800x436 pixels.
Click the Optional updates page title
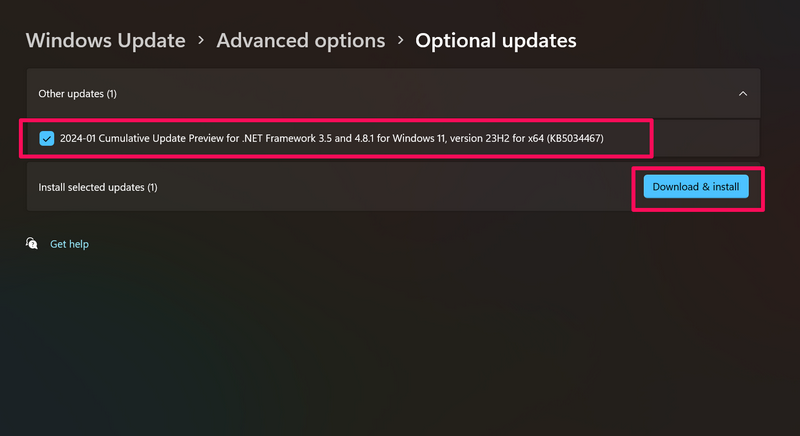(x=495, y=41)
